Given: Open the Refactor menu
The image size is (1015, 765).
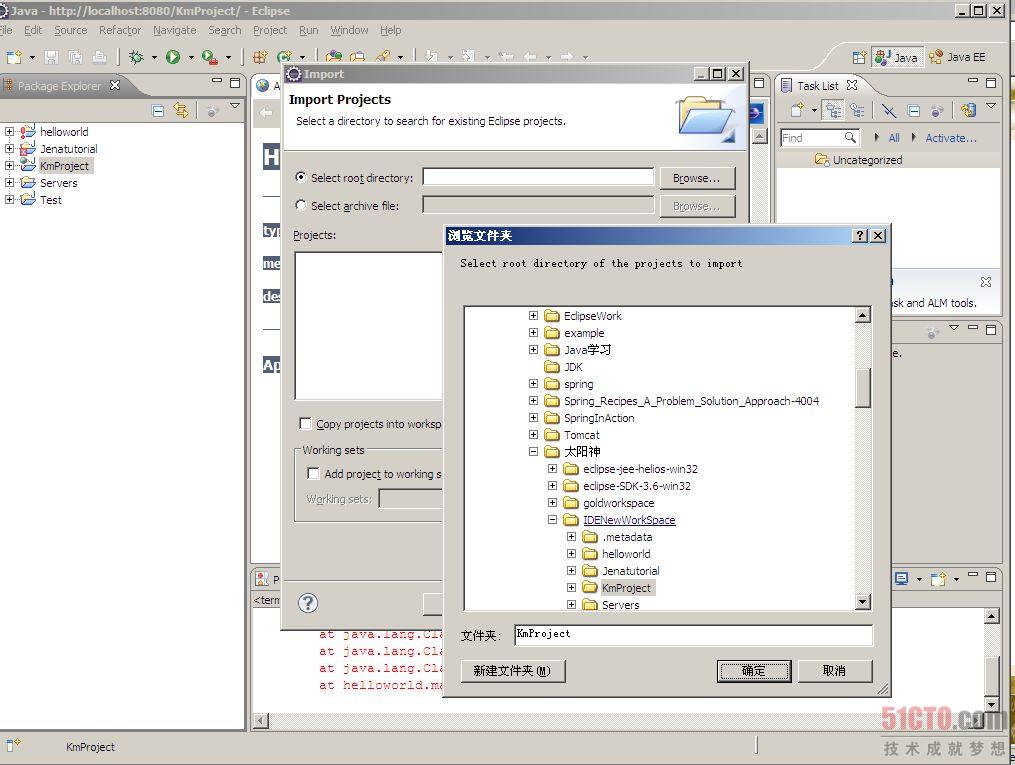Looking at the screenshot, I should pyautogui.click(x=119, y=30).
